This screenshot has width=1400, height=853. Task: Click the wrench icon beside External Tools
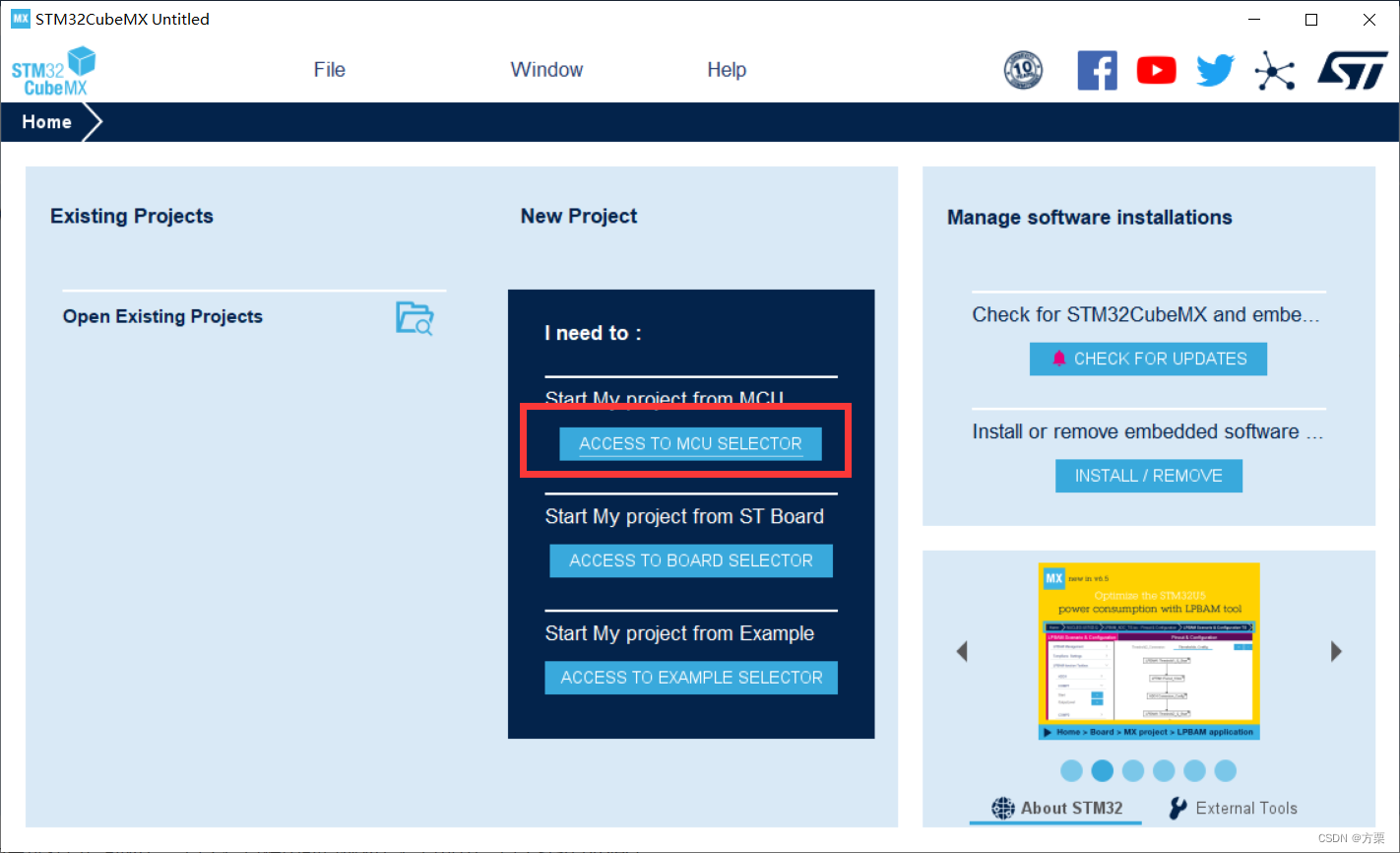click(1177, 809)
